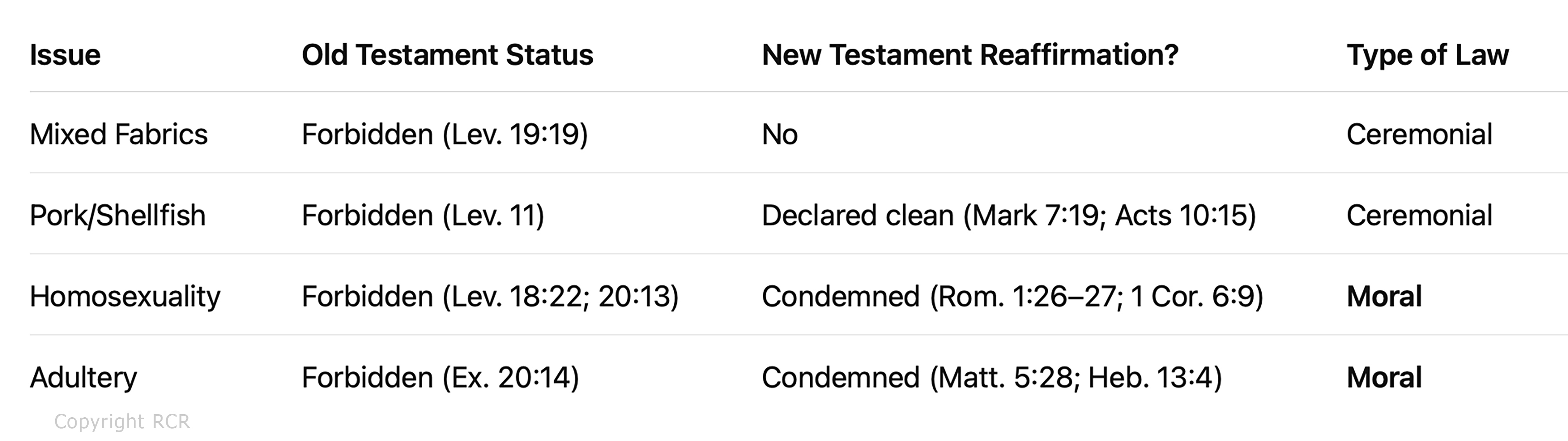Click the Old Testament Status column header
This screenshot has width=1568, height=441.
click(448, 55)
